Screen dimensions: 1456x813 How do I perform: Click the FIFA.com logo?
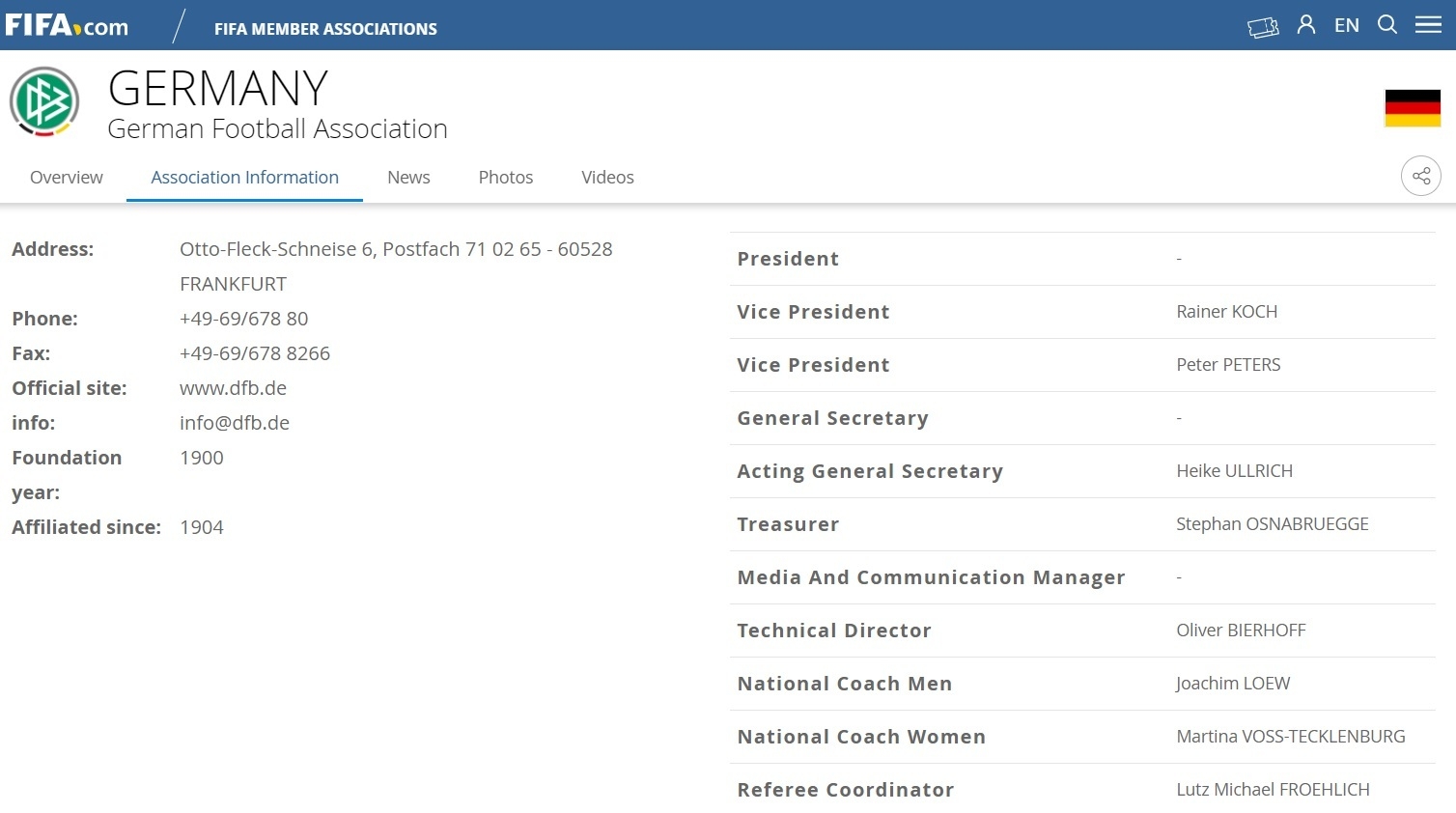click(x=66, y=25)
